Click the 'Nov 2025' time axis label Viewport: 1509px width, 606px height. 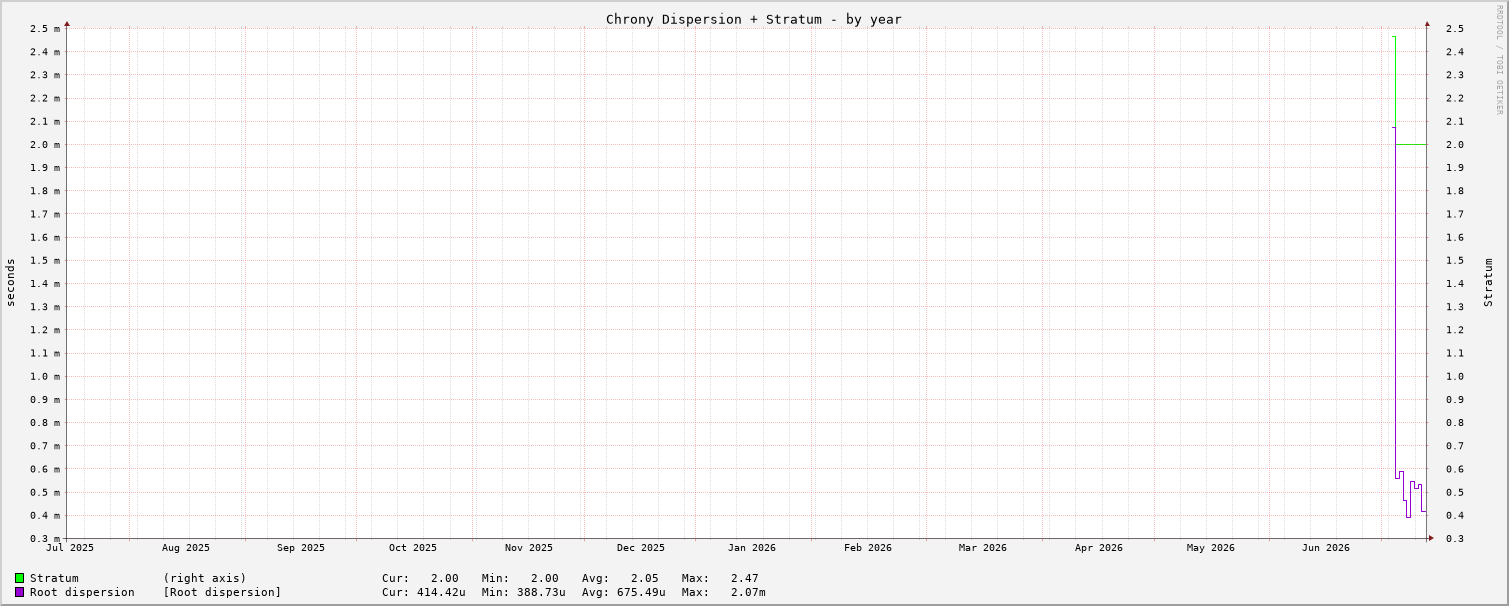point(529,548)
